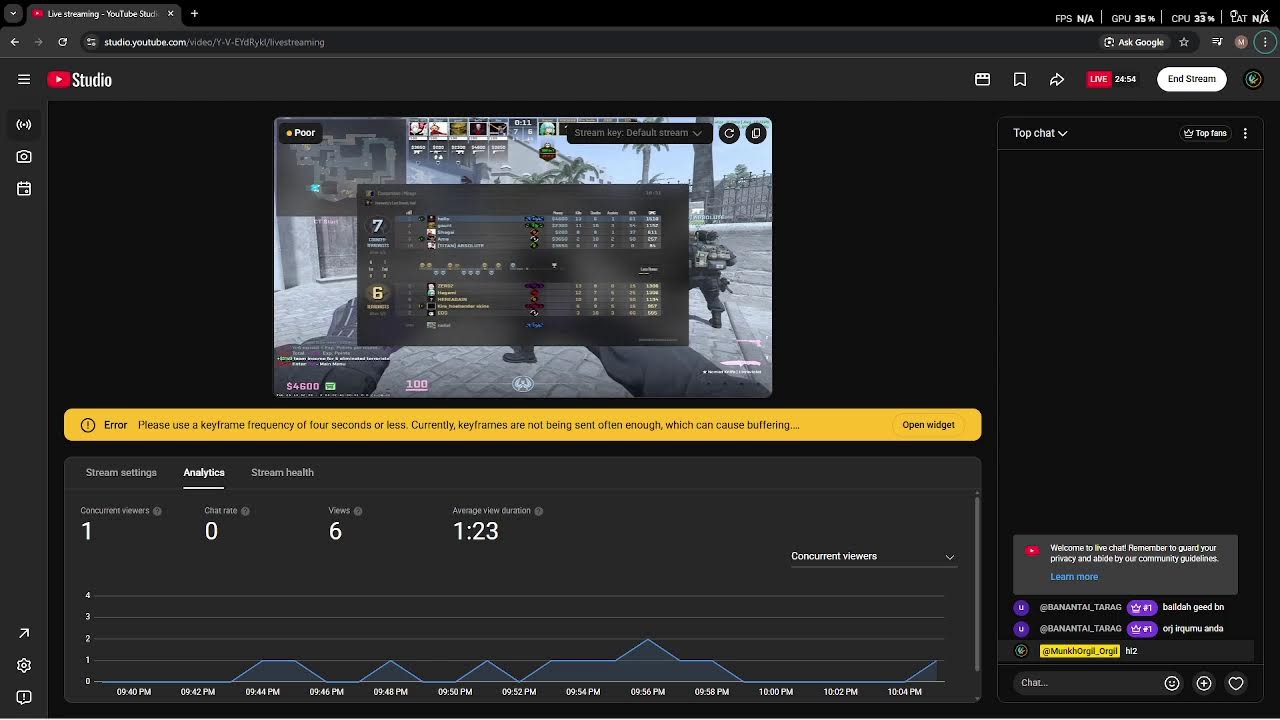Switch to the Stream settings tab
1280x720 pixels.
point(121,472)
